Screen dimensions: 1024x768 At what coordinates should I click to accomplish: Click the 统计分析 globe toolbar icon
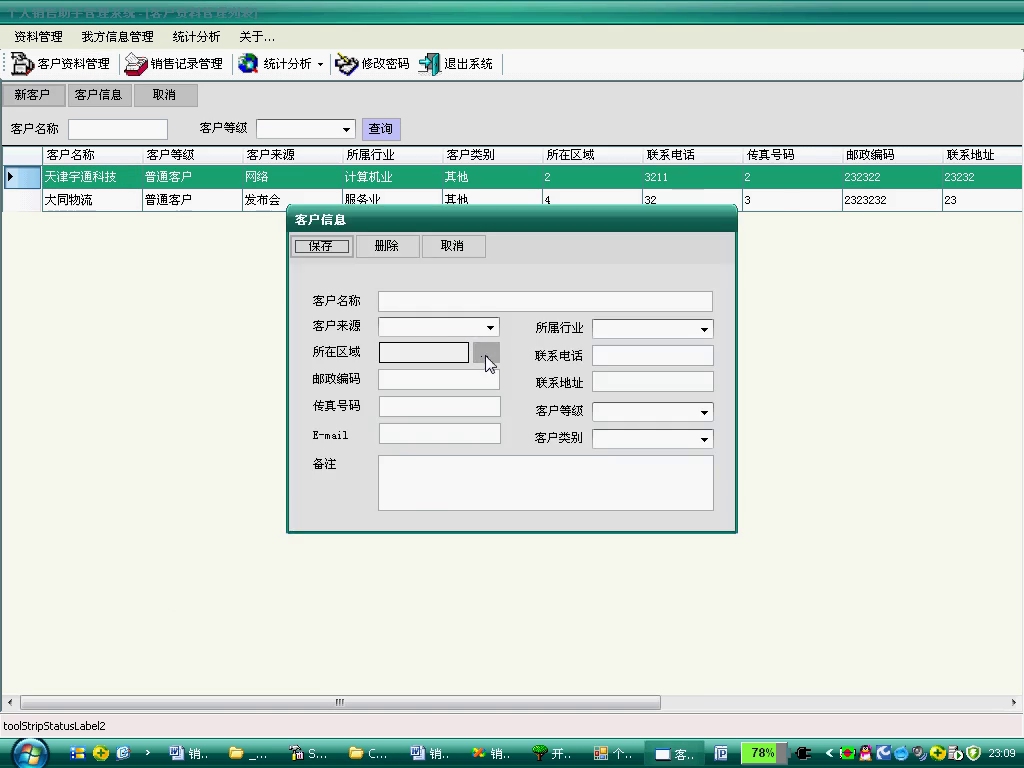point(248,63)
